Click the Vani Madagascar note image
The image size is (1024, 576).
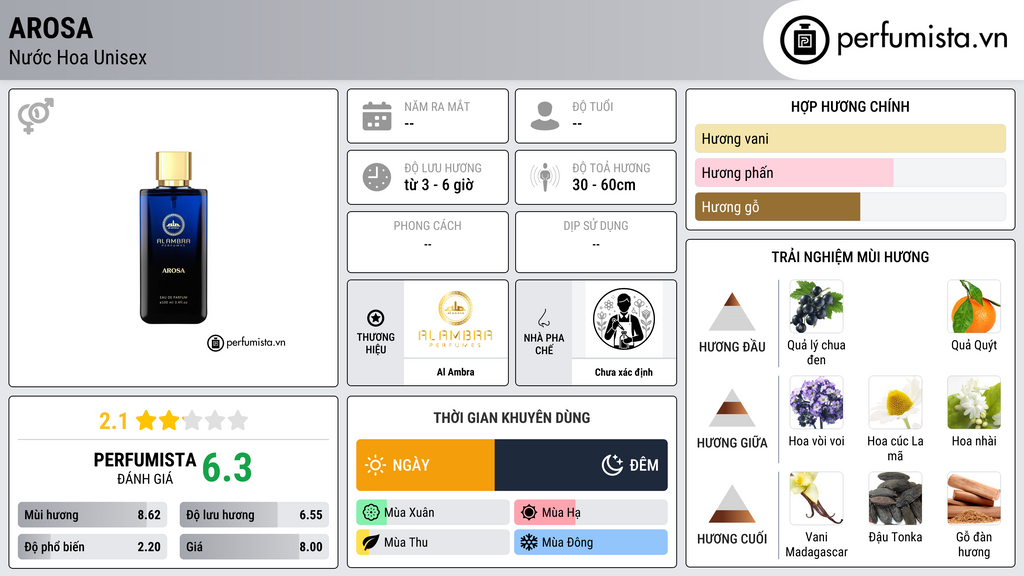[x=816, y=498]
